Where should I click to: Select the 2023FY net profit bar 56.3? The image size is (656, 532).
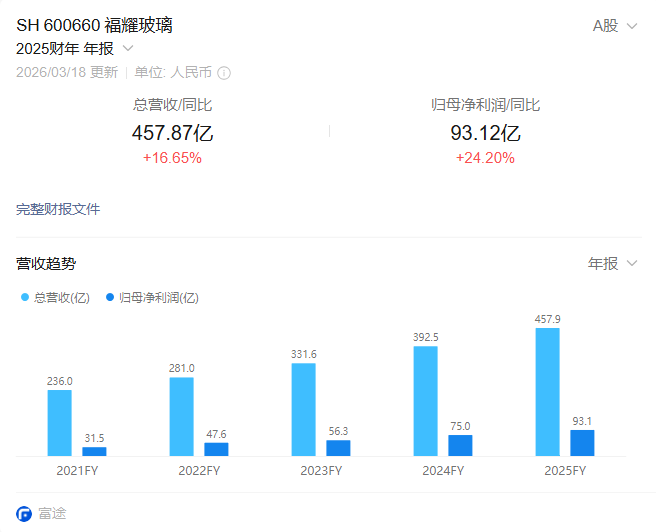click(x=338, y=448)
